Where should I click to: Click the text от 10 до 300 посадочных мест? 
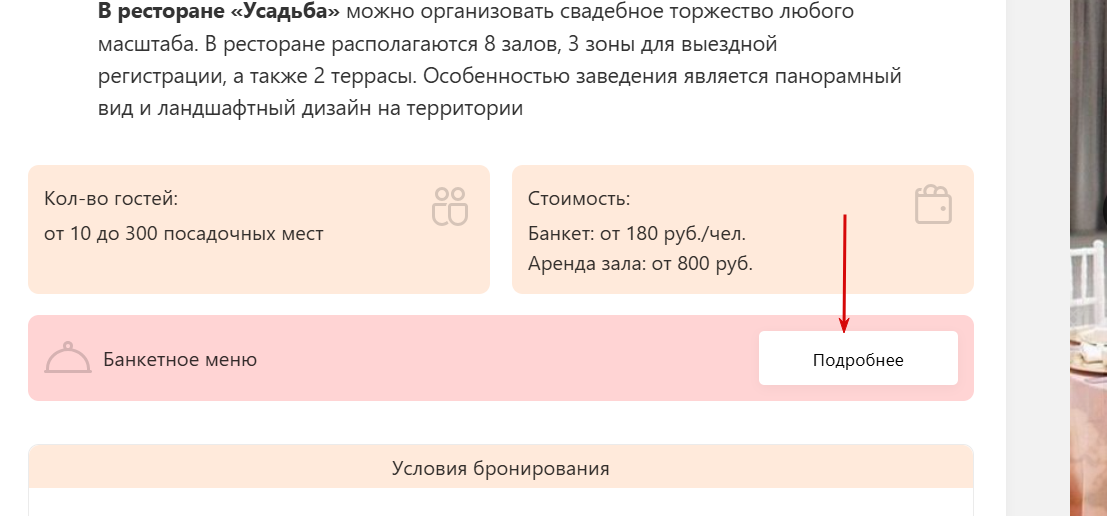click(184, 234)
